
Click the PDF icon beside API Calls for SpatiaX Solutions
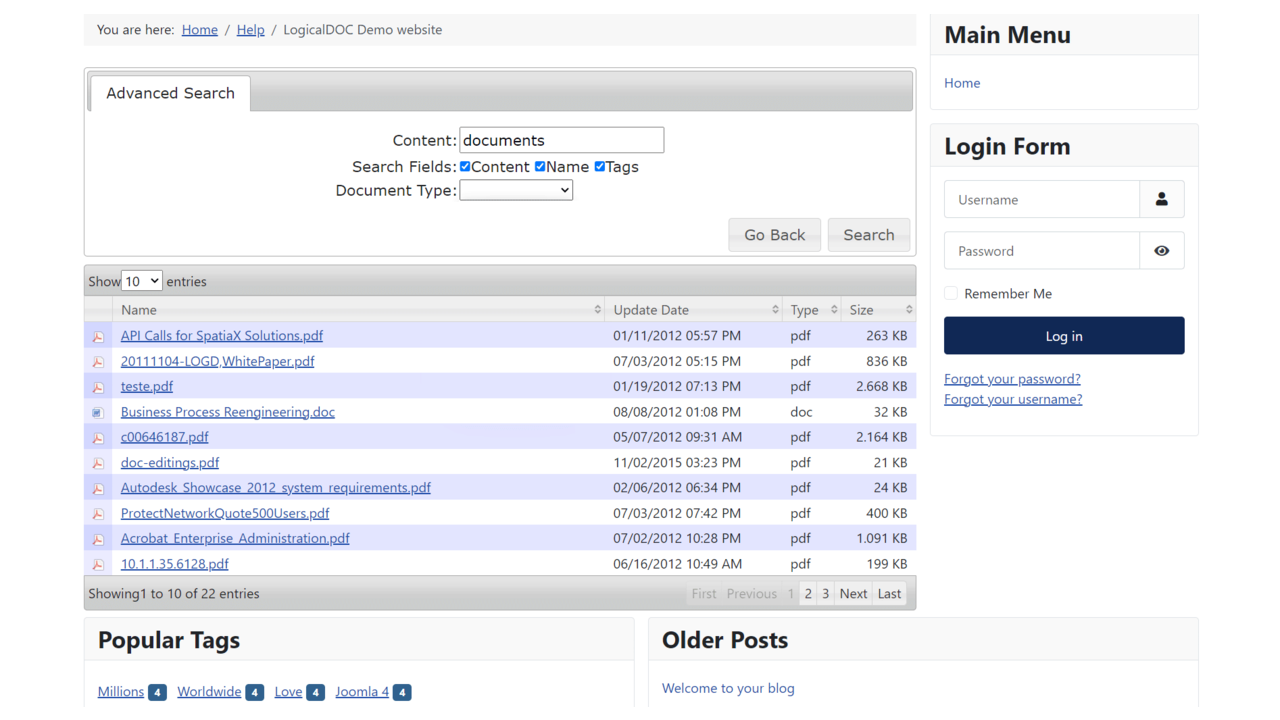pyautogui.click(x=98, y=336)
